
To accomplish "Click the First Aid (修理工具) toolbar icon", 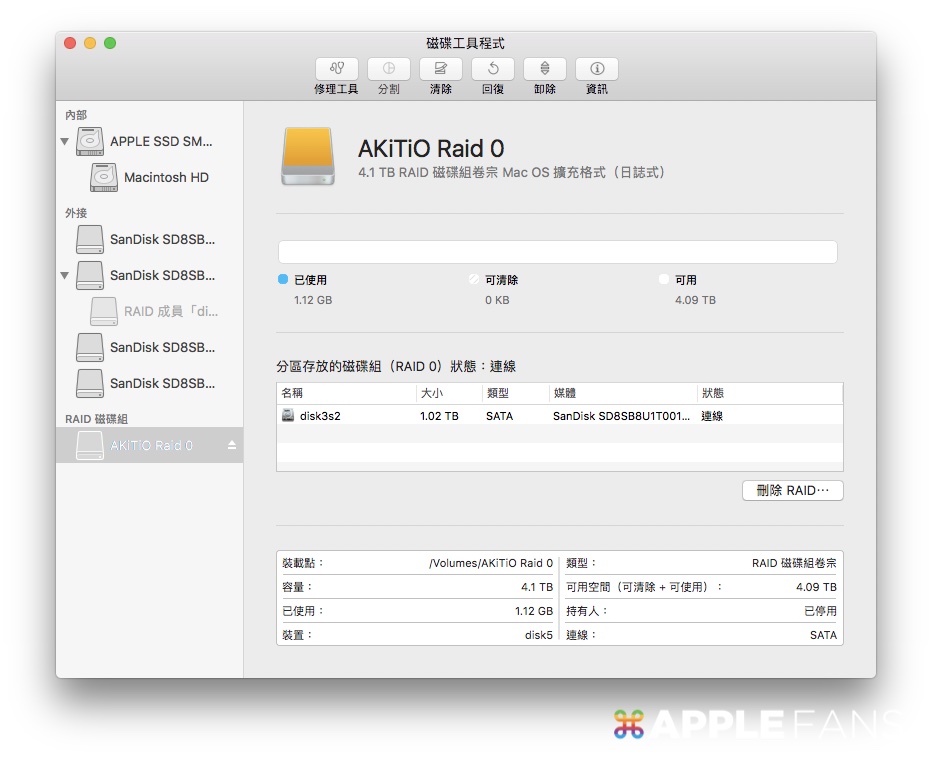I will [336, 69].
